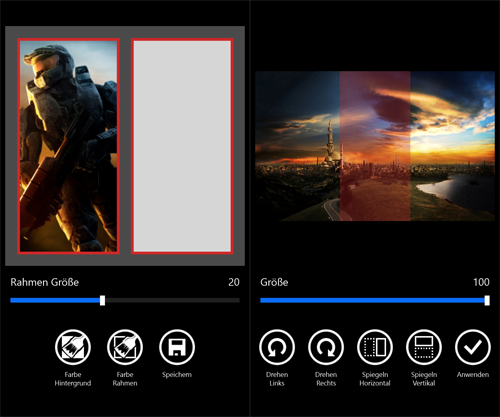
Task: Click the empty Rahmen Größe slider track
Action: click(x=172, y=300)
